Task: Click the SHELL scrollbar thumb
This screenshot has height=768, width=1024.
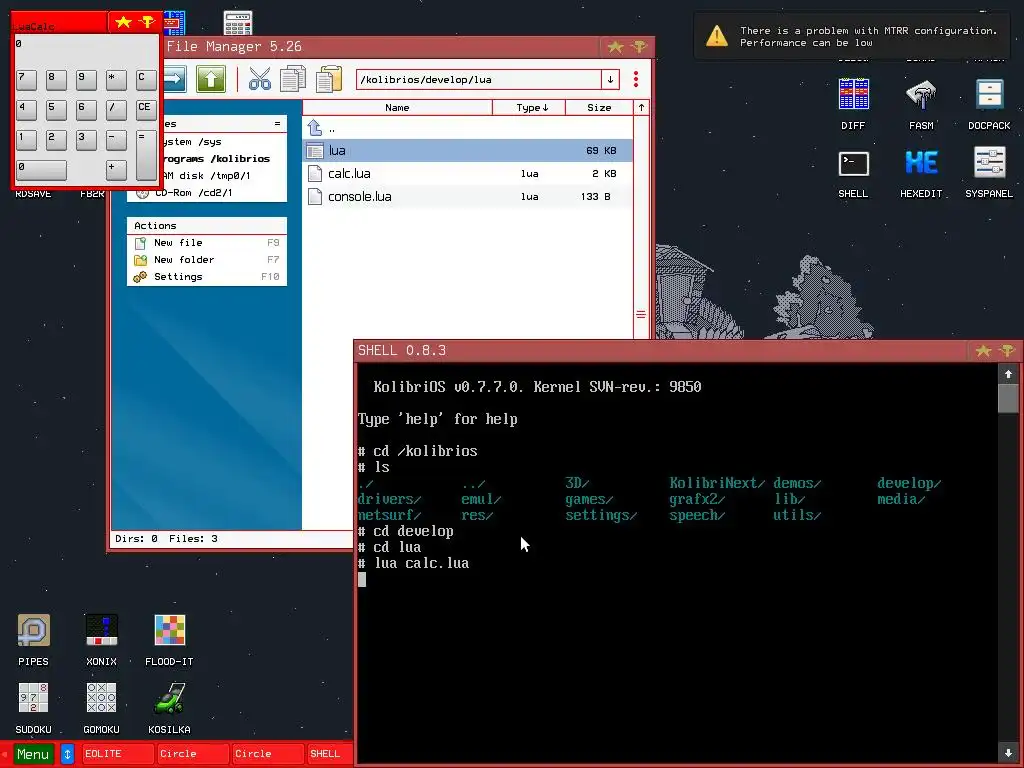Action: tap(1008, 398)
